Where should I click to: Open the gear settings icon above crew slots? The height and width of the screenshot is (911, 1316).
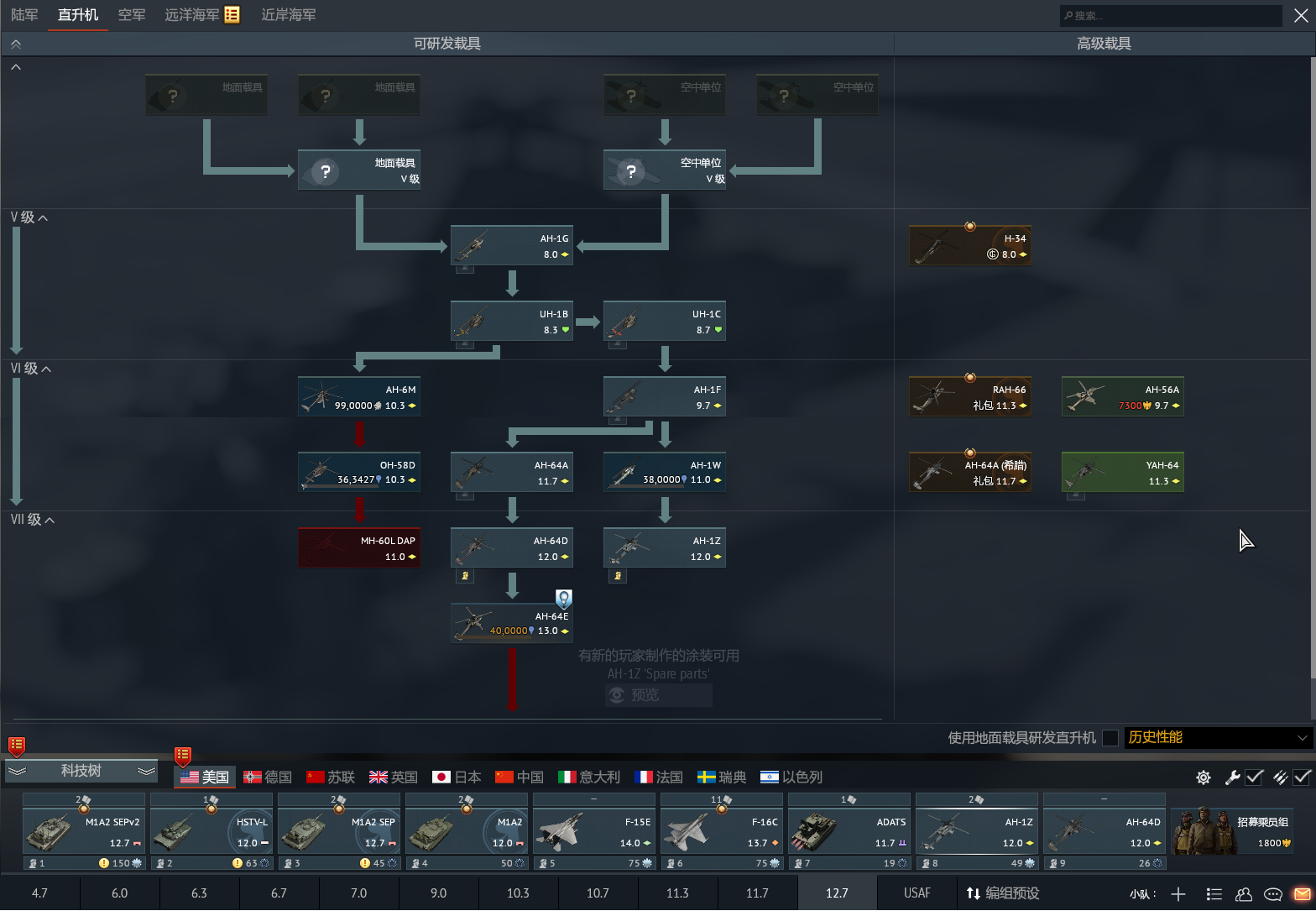click(x=1203, y=777)
